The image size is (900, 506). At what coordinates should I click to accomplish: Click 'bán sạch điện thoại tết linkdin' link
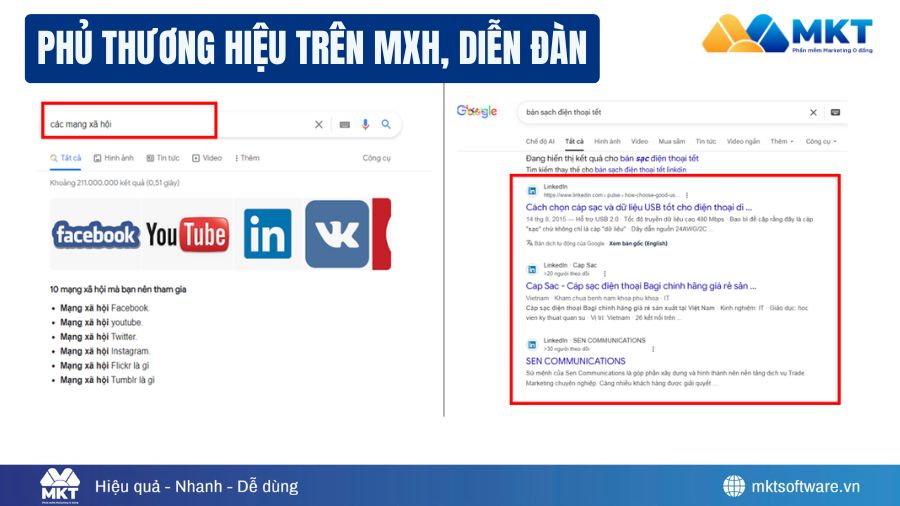click(x=640, y=170)
